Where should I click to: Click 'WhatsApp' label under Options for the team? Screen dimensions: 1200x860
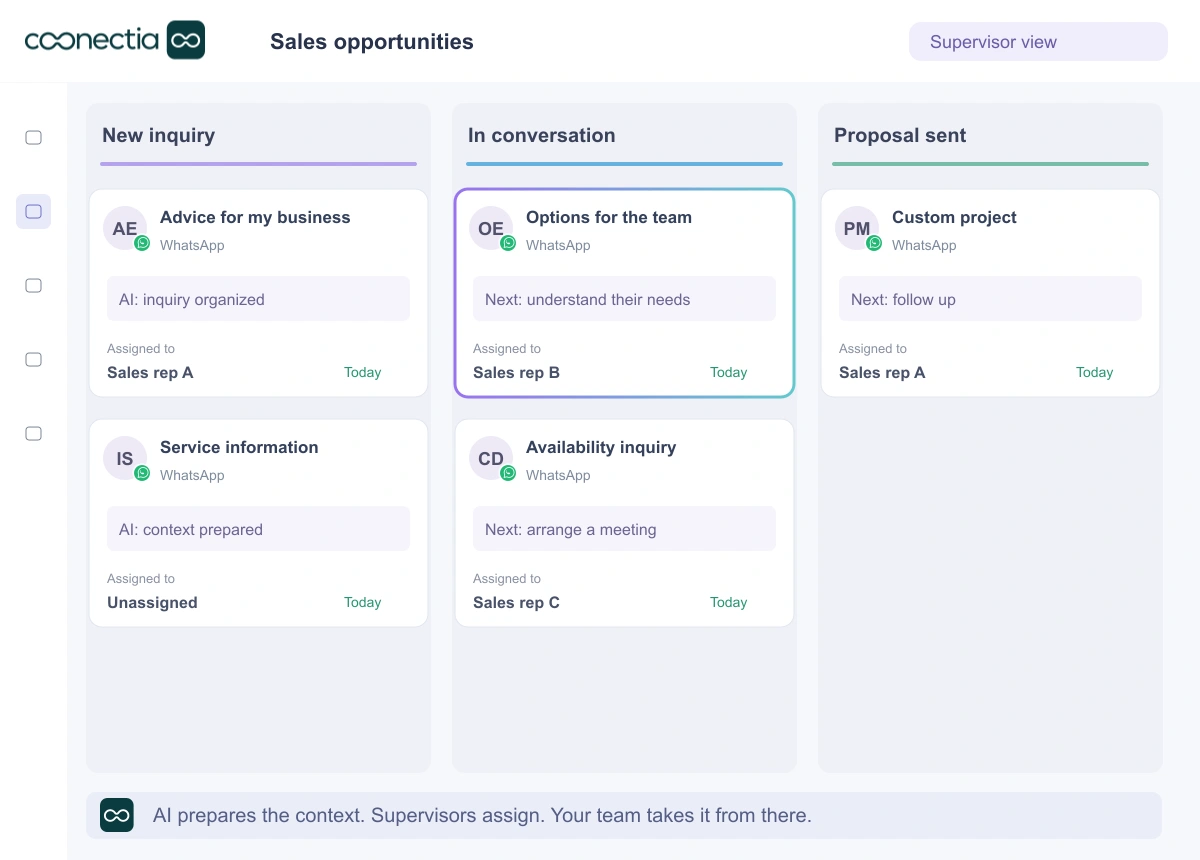click(558, 245)
